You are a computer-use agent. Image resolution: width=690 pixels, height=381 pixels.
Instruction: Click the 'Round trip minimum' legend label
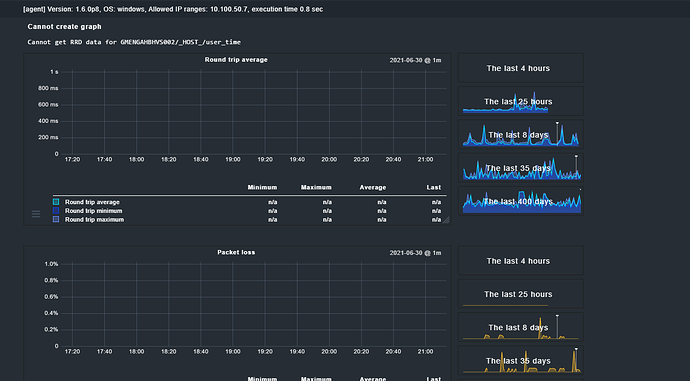coord(93,211)
